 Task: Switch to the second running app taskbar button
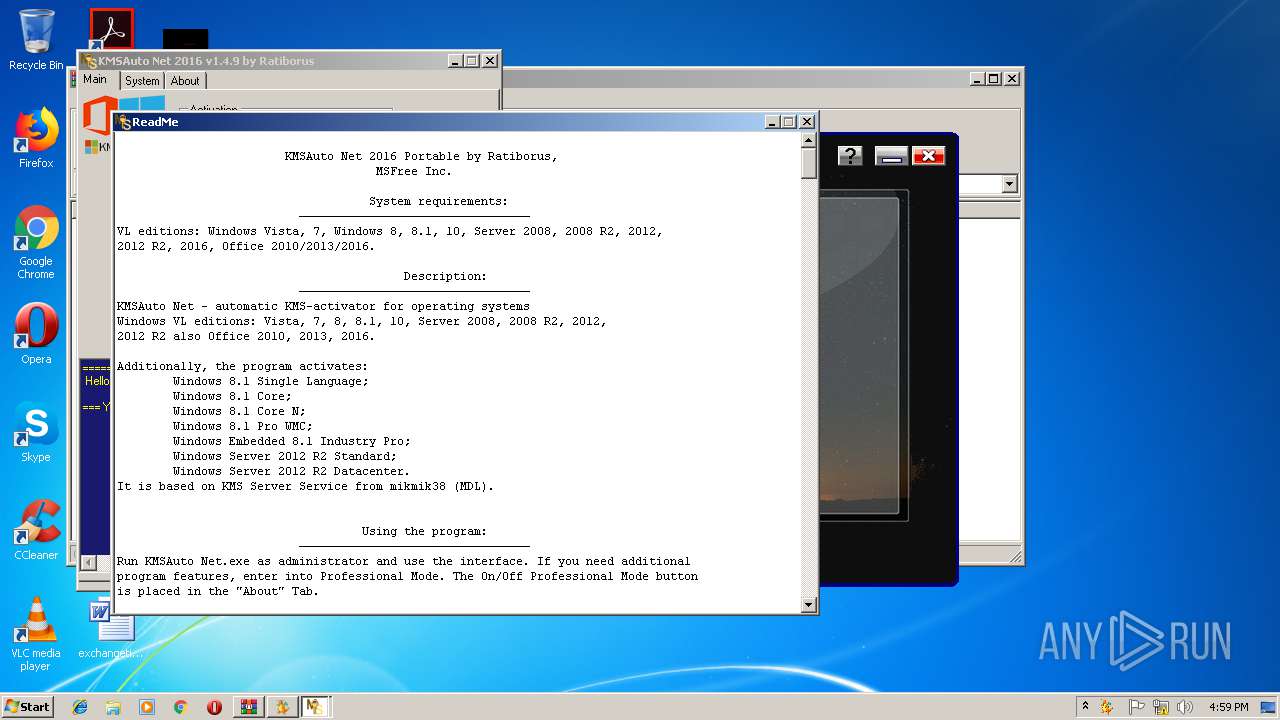(x=282, y=706)
